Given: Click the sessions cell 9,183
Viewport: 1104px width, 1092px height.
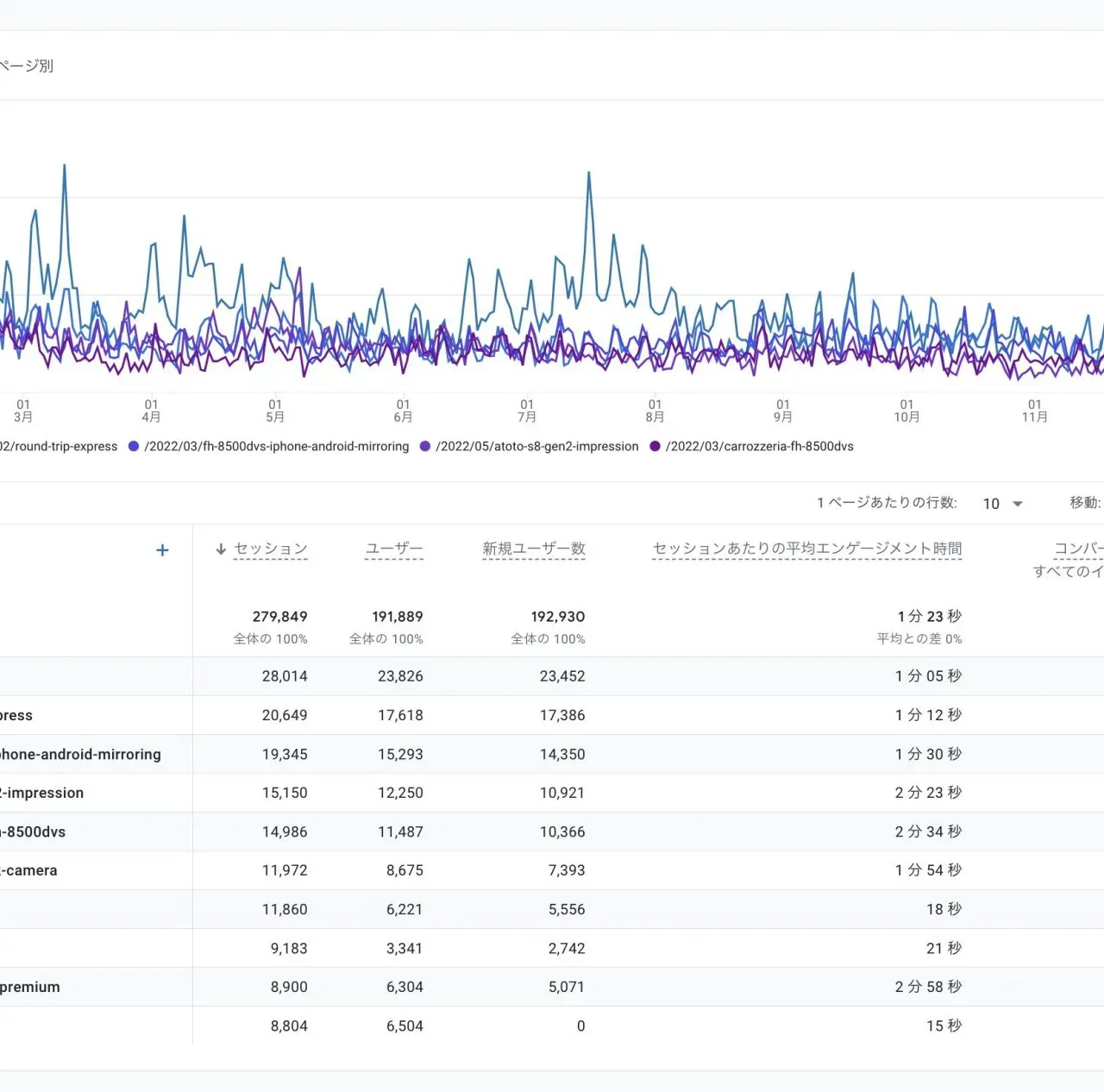Looking at the screenshot, I should tap(289, 948).
